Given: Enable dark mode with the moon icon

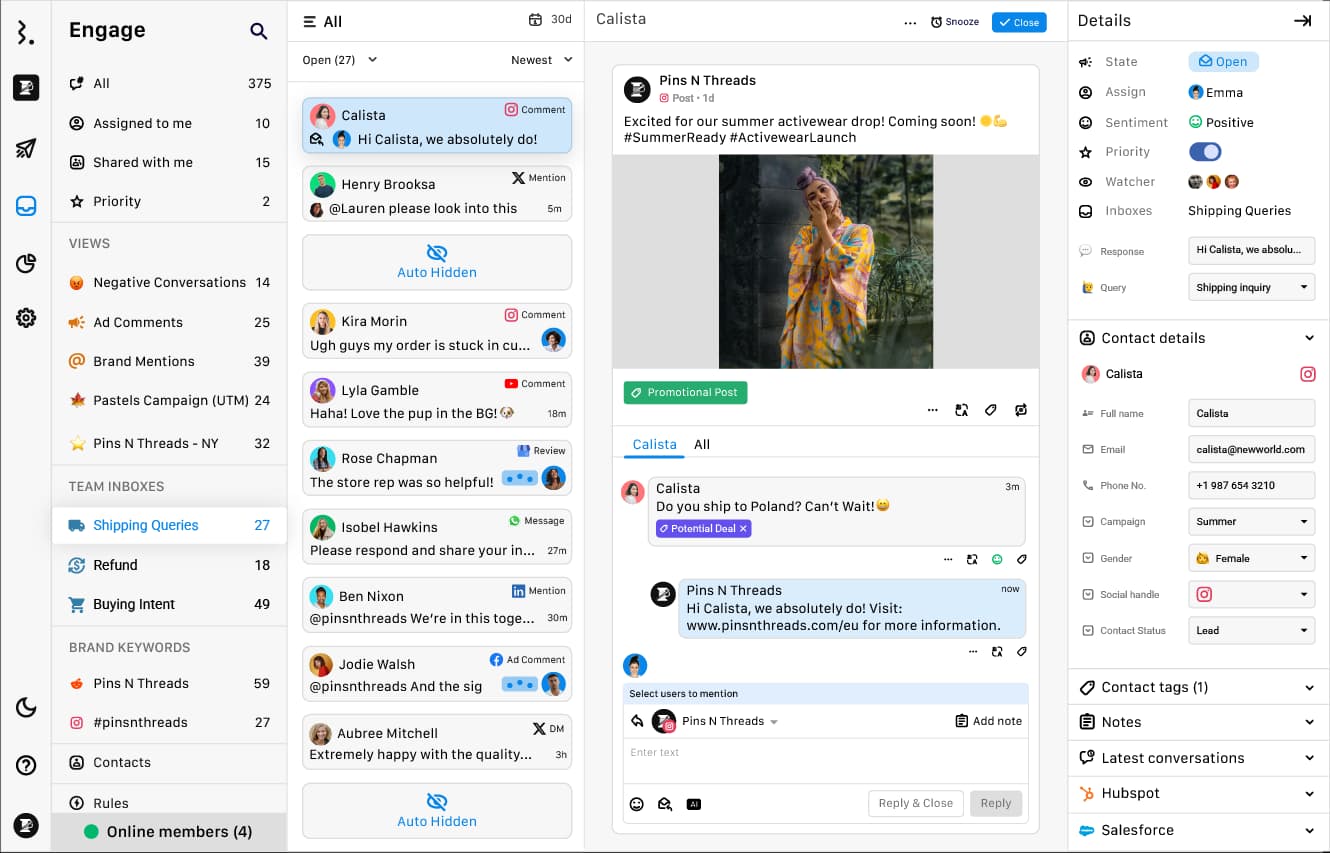Looking at the screenshot, I should tap(25, 707).
